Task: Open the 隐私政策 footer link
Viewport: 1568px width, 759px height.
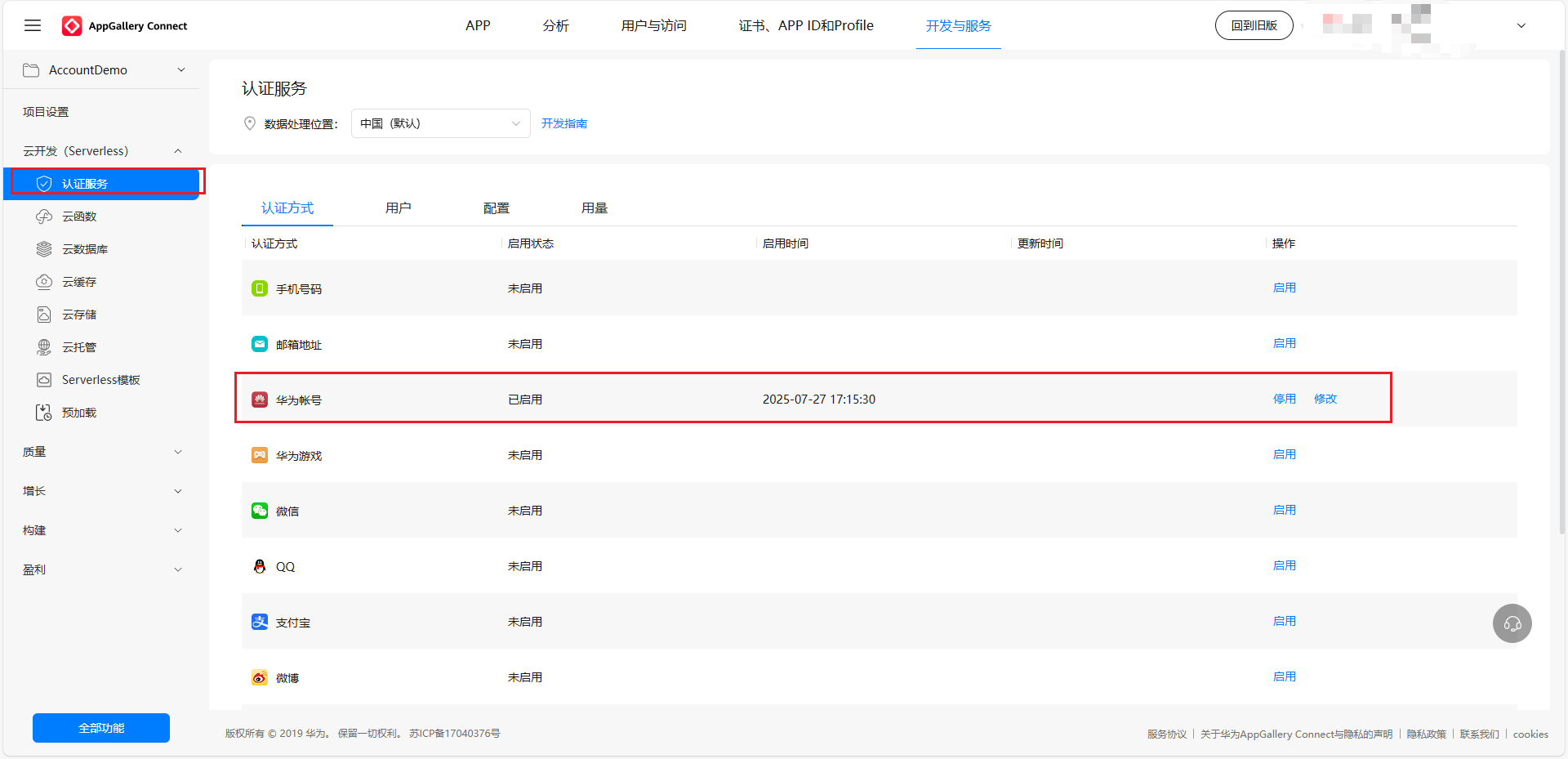Action: pyautogui.click(x=1426, y=734)
